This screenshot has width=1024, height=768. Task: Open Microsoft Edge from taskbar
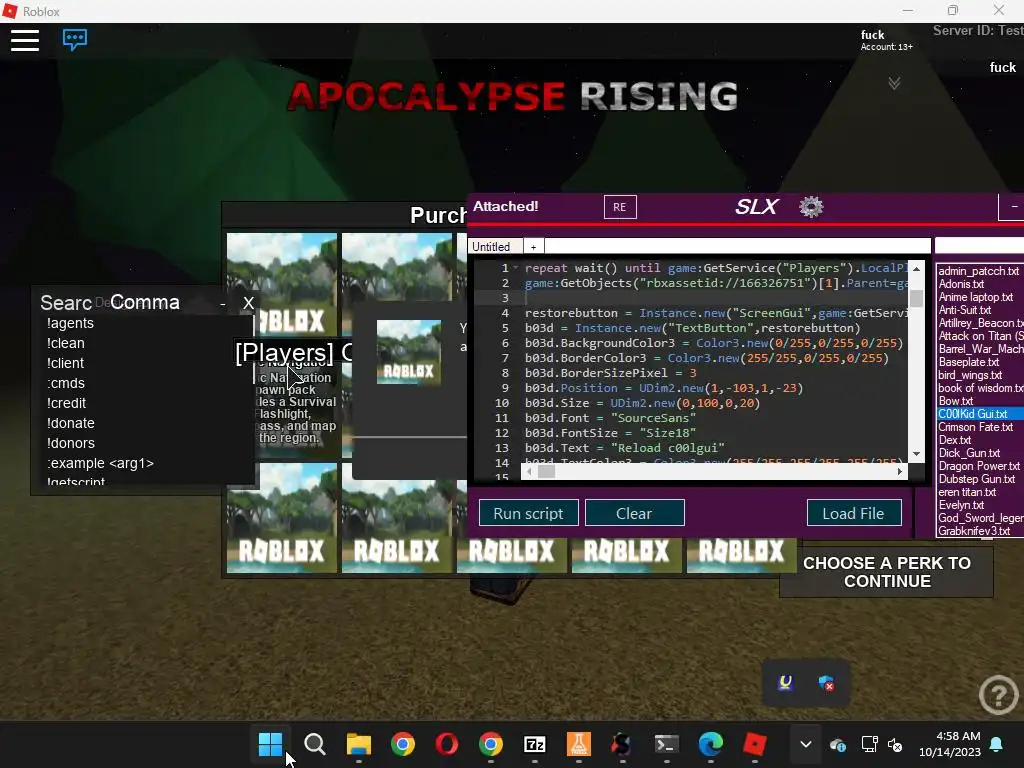(x=711, y=744)
